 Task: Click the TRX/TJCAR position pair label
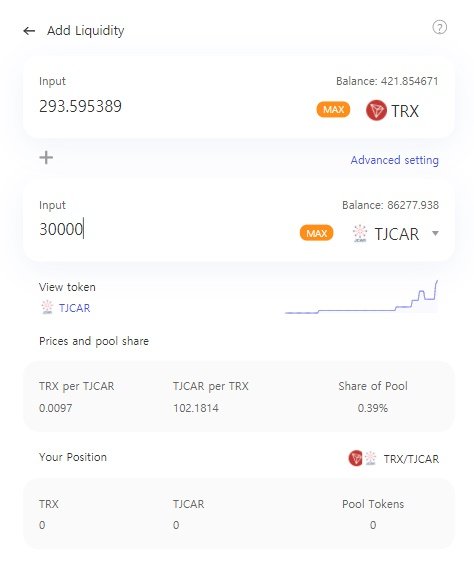(x=411, y=459)
